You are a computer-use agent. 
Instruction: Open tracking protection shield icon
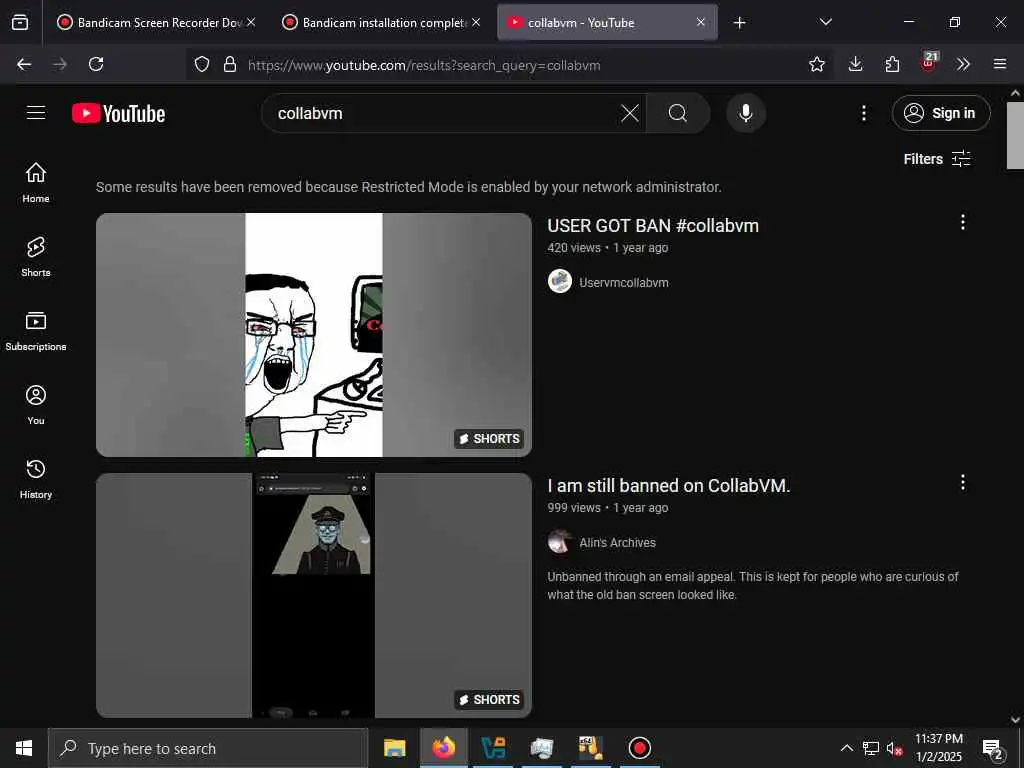coord(202,64)
